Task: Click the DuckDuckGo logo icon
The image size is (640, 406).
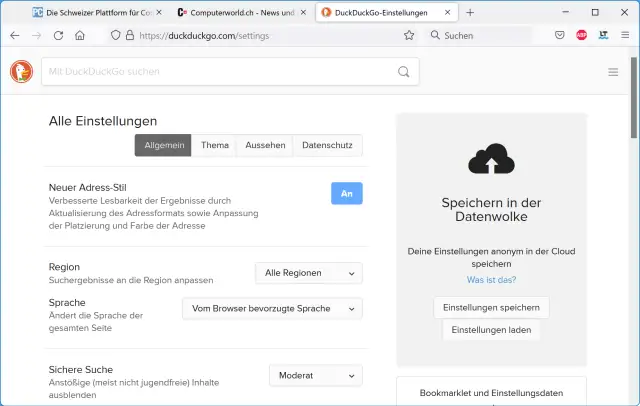Action: tap(21, 71)
